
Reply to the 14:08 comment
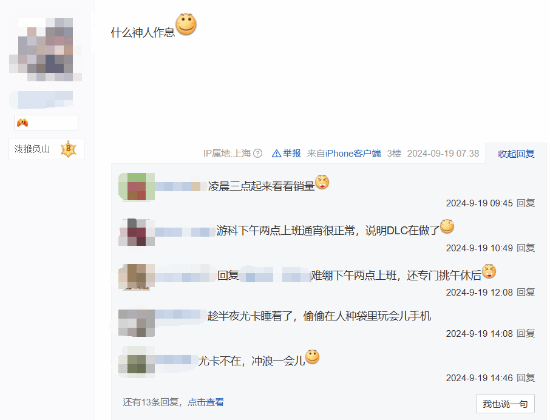(x=525, y=333)
